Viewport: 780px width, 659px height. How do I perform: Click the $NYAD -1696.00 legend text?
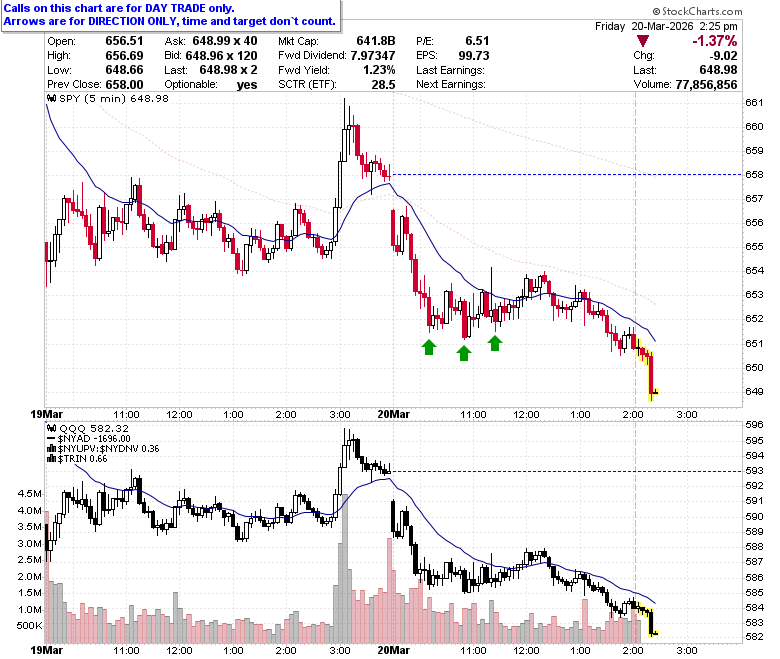point(95,439)
